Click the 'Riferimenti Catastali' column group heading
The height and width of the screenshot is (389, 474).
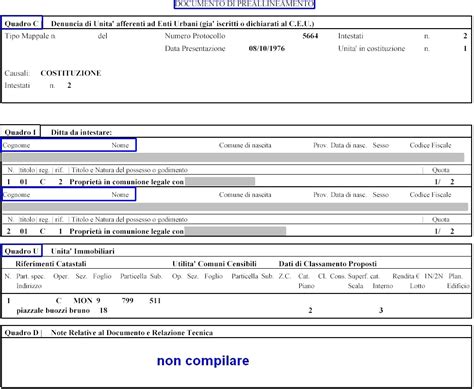51,264
